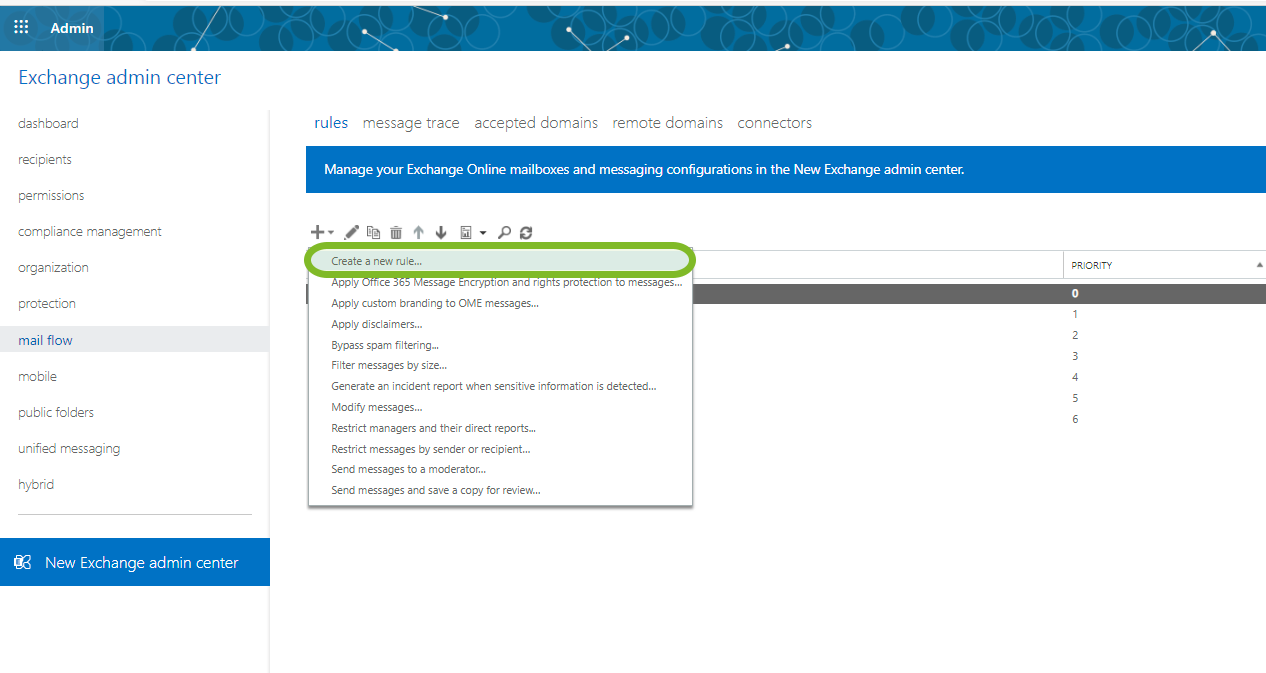Select the rule row with priority 6

[x=1075, y=419]
